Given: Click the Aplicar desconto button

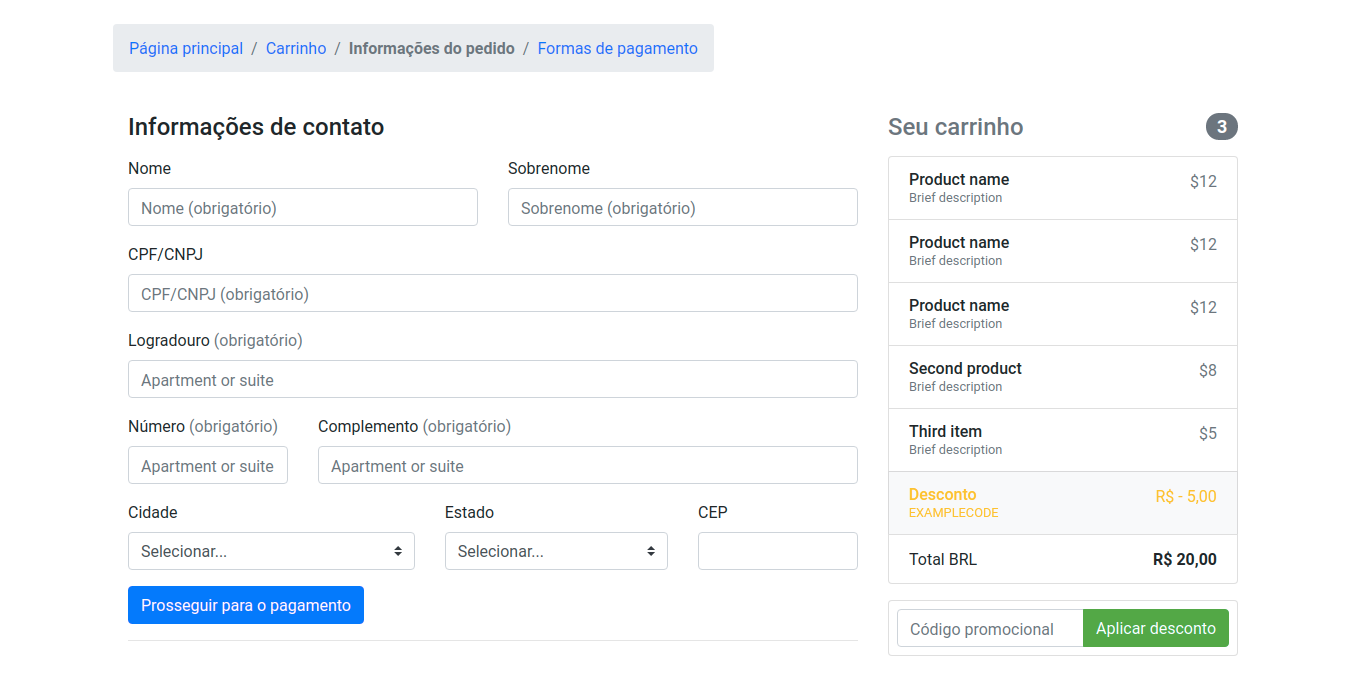Looking at the screenshot, I should coord(1156,629).
